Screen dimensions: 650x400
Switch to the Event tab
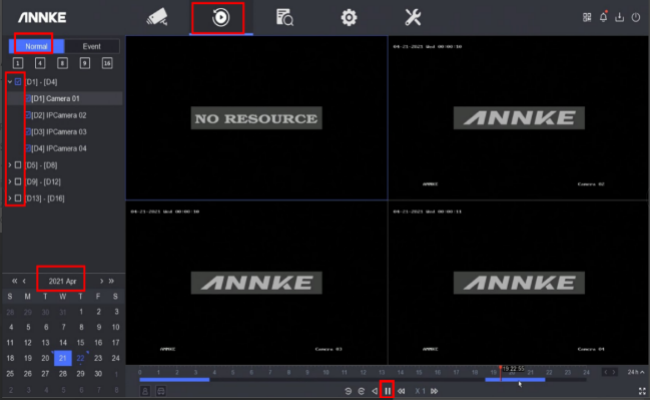[92, 46]
